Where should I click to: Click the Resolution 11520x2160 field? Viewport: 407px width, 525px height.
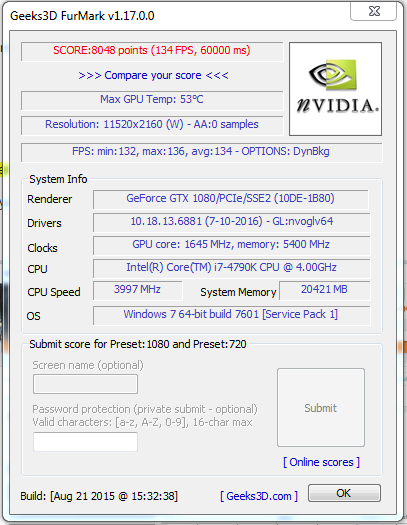point(152,125)
